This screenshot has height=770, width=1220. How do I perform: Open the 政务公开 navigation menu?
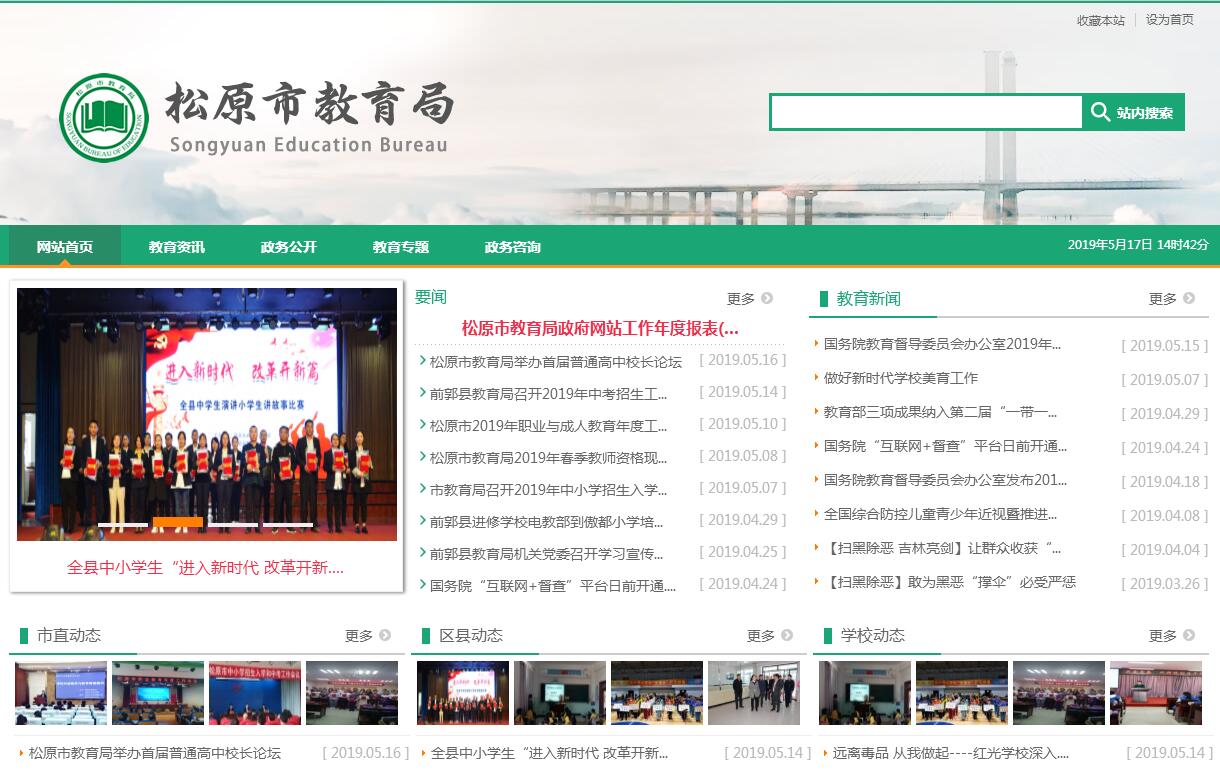[288, 247]
